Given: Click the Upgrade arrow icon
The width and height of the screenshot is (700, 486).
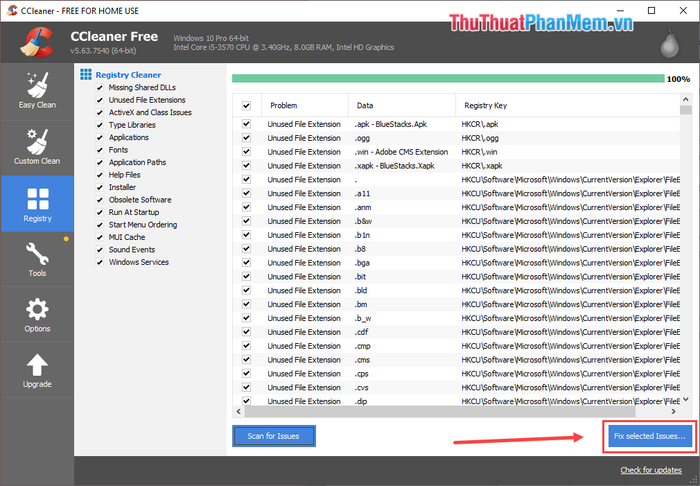Looking at the screenshot, I should coord(36,366).
